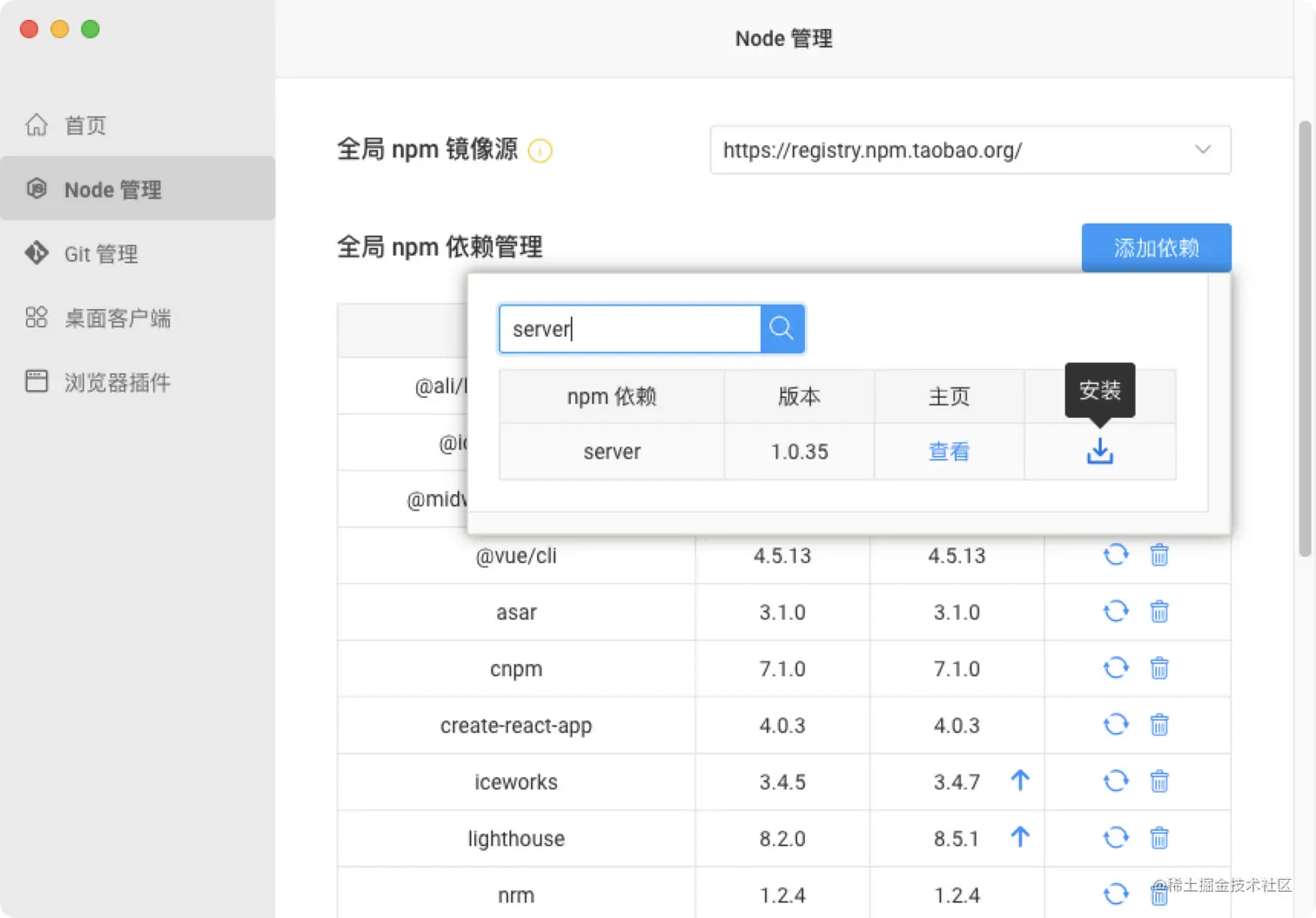Select the iceworks package name cell

[x=516, y=781]
